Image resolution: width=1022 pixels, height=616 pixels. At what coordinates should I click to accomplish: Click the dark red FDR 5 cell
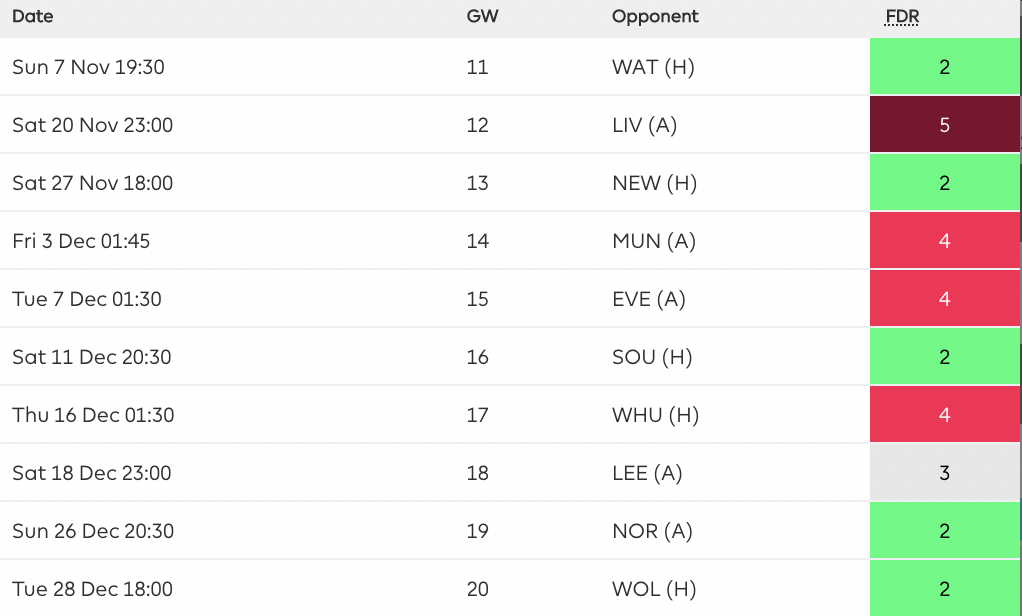coord(944,125)
